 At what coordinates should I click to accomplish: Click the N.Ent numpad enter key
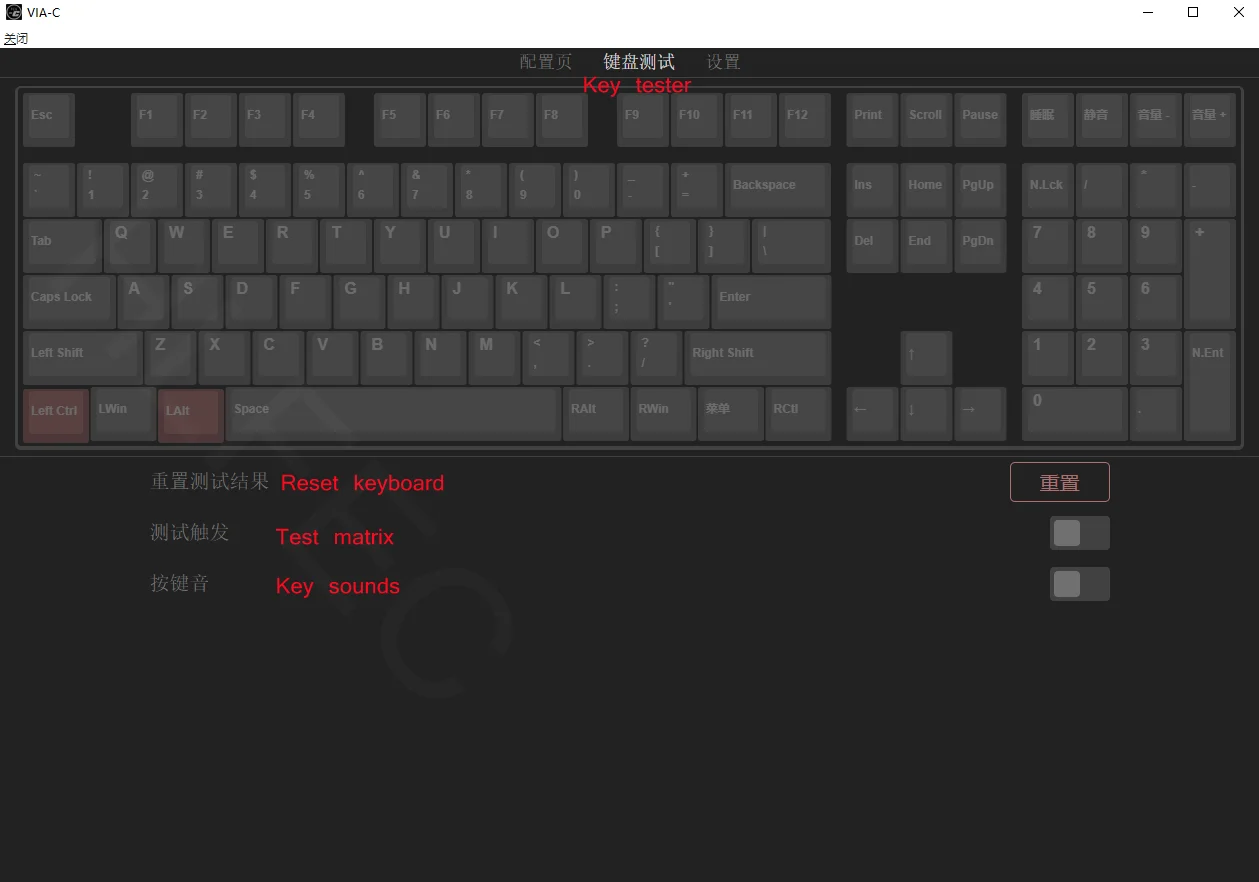click(1210, 386)
